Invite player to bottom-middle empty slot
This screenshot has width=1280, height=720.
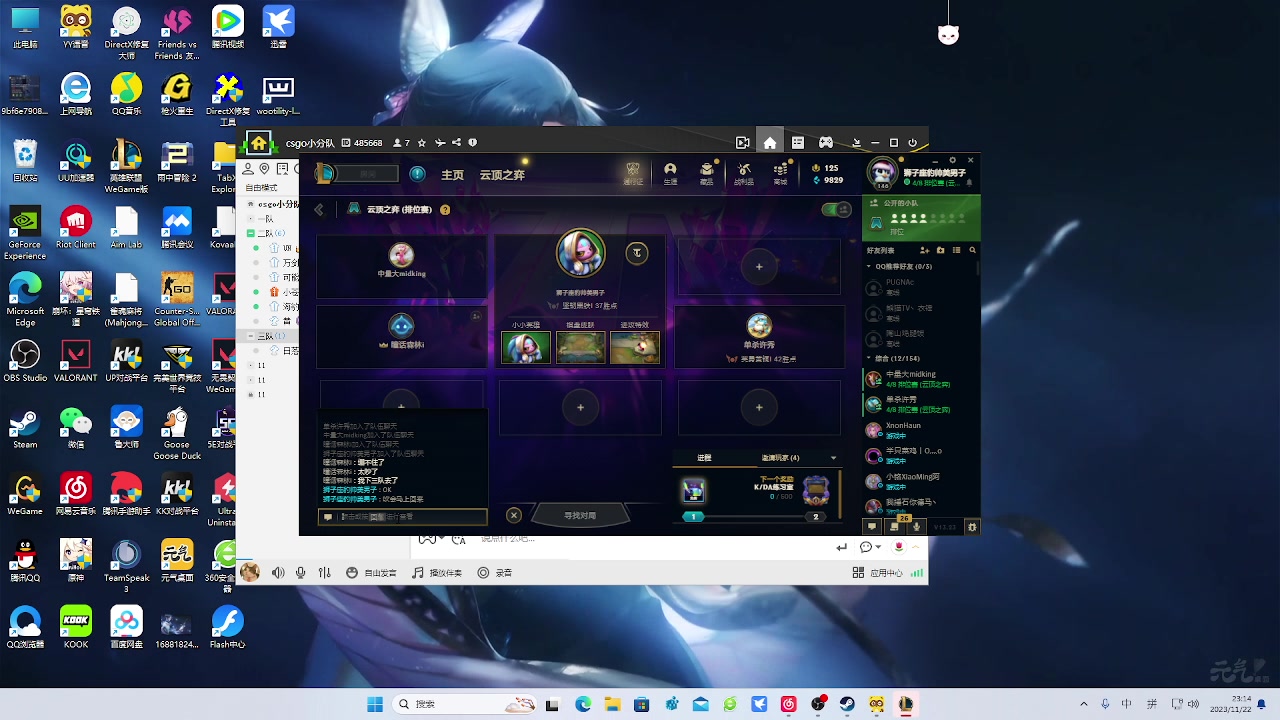(580, 407)
